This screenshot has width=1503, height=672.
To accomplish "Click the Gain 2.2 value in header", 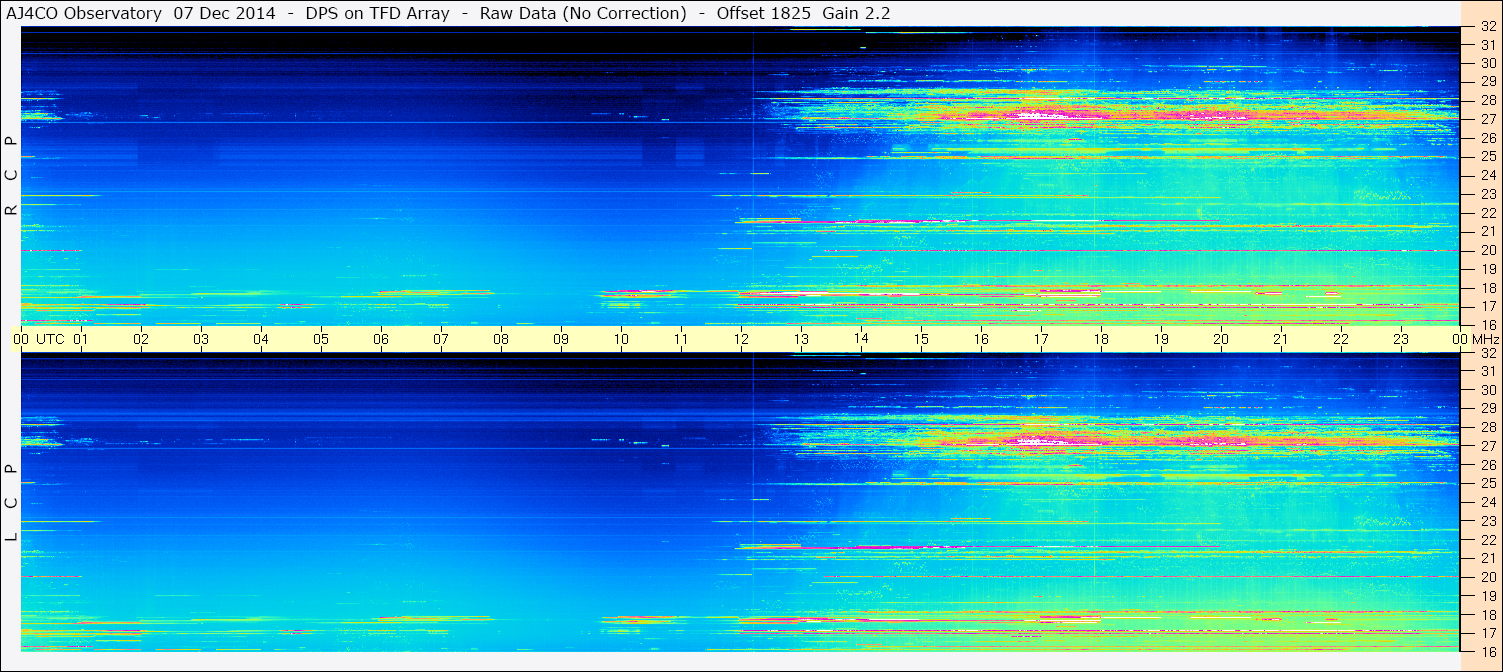I will tap(856, 13).
